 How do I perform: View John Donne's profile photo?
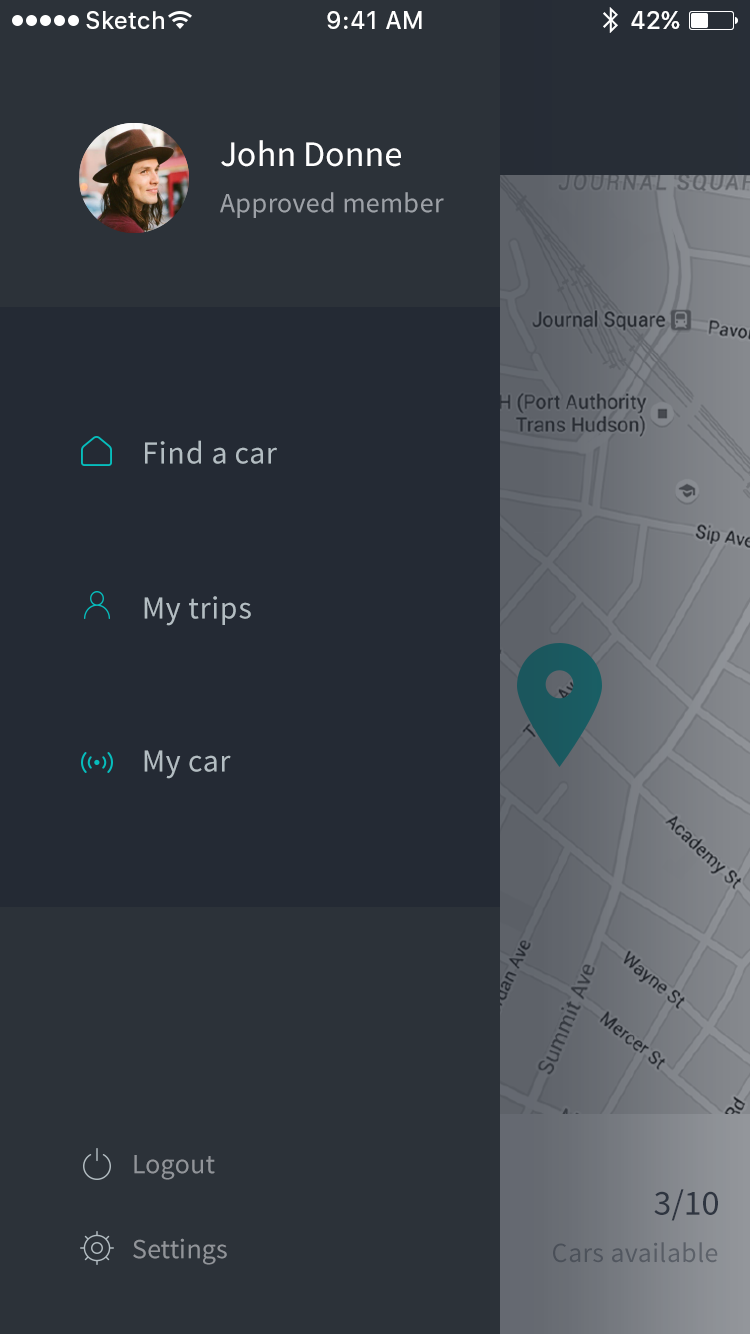click(x=134, y=178)
